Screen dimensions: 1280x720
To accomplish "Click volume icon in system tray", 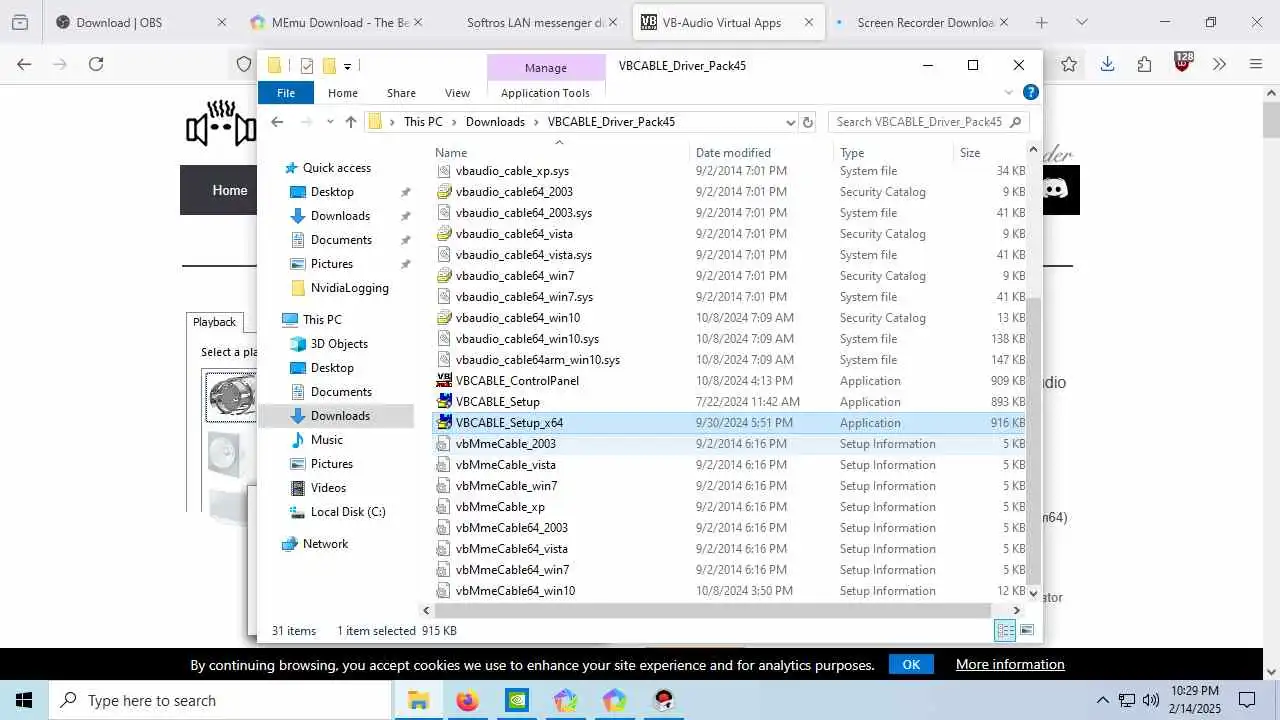I will coord(1150,700).
